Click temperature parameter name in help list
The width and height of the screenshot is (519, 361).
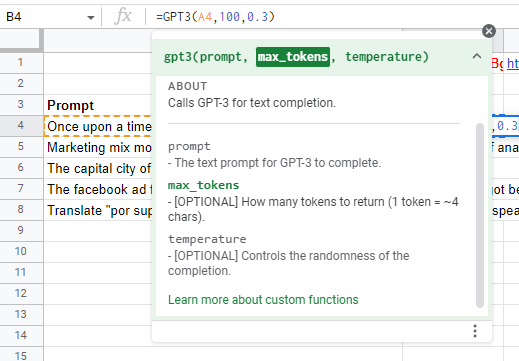coord(207,239)
